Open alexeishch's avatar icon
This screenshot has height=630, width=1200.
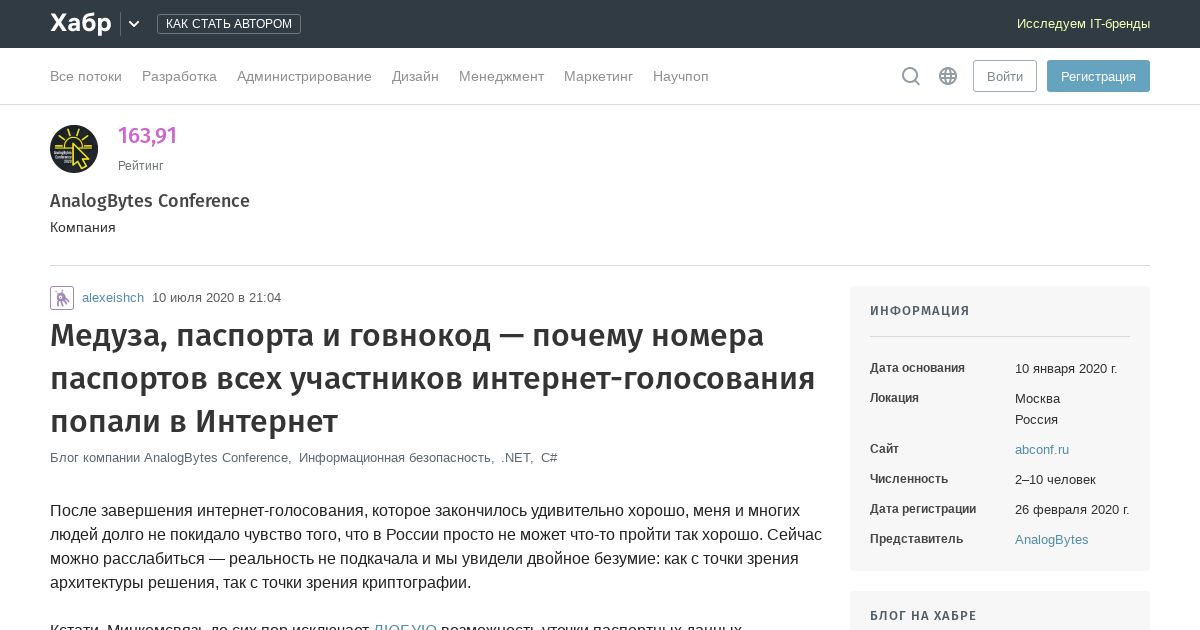click(x=62, y=298)
